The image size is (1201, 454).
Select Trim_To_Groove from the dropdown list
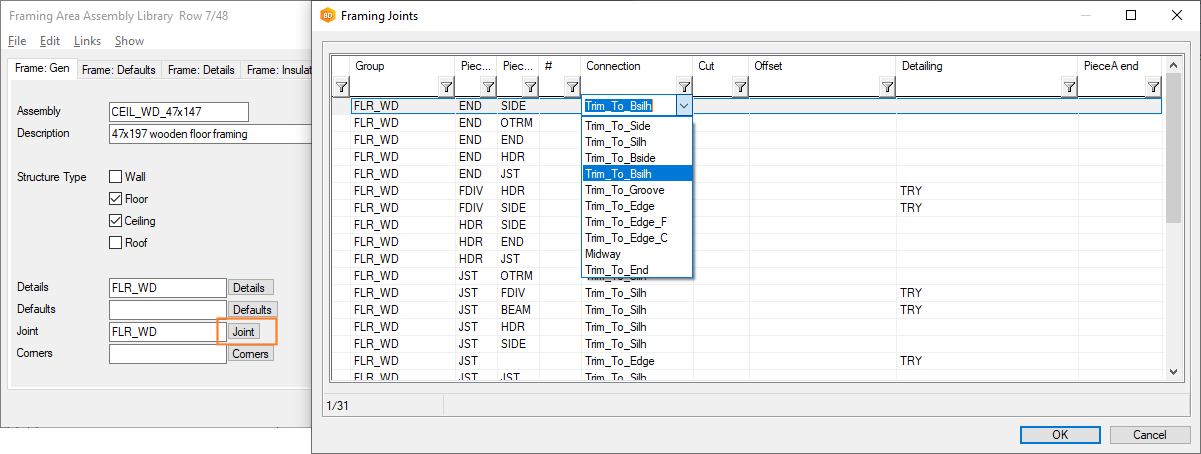[x=624, y=190]
